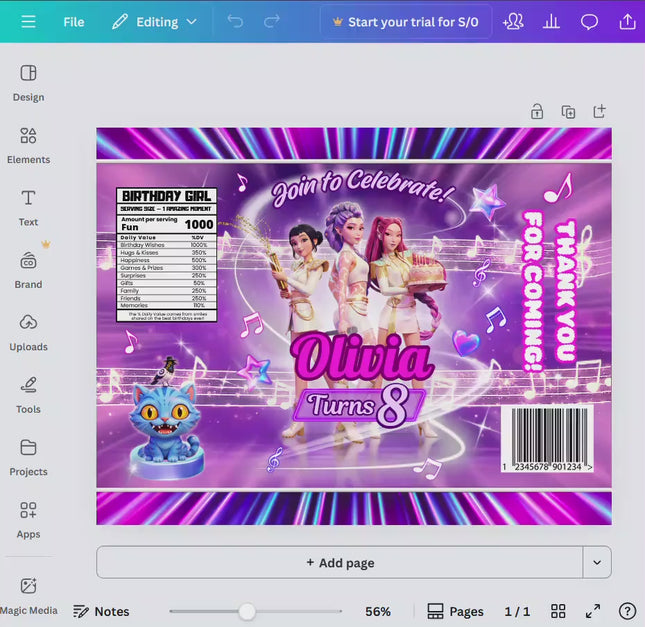Select the barcode image on canvas
Screen dimensions: 645x627
tap(547, 439)
